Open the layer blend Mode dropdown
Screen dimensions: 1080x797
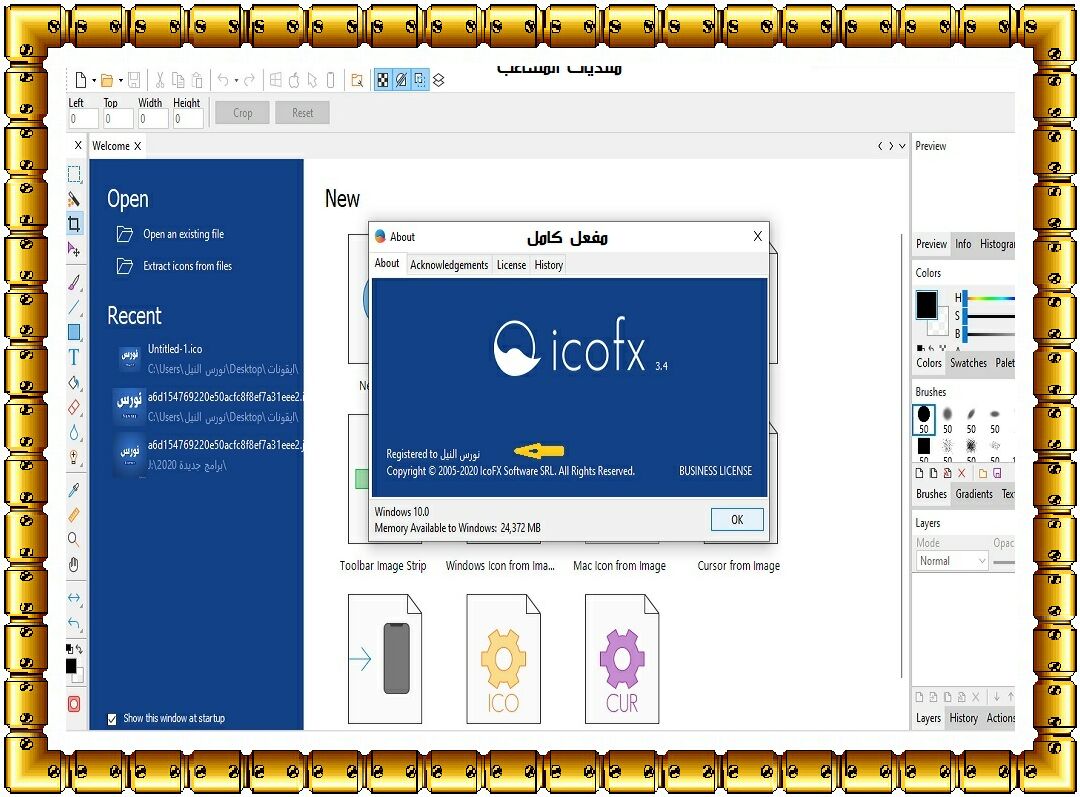951,561
